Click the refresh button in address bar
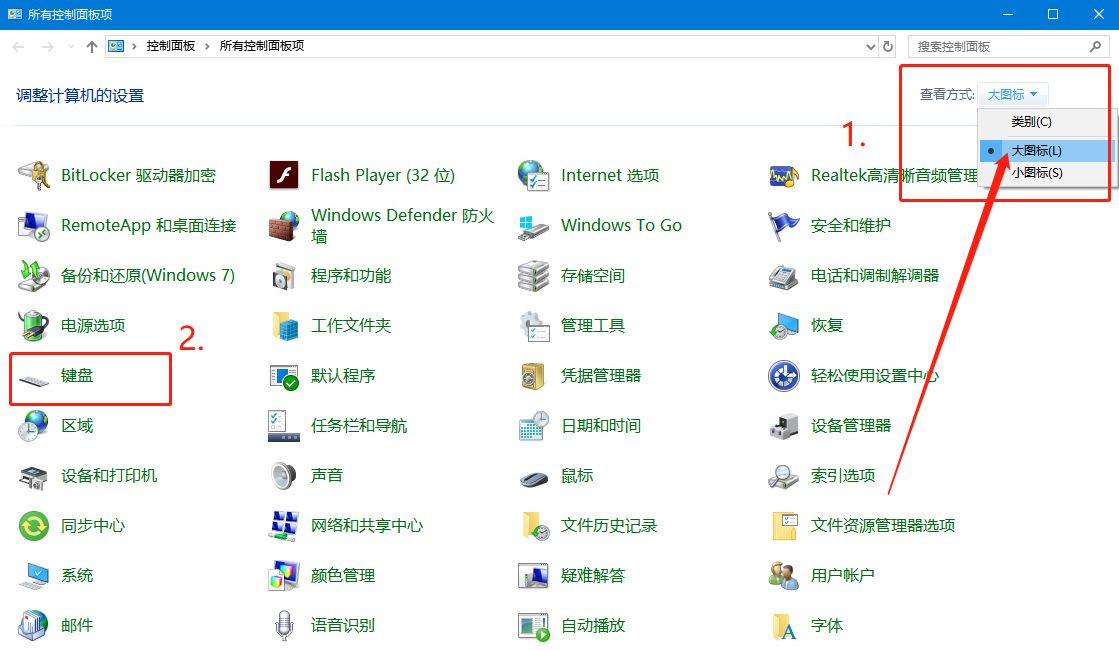The image size is (1119, 650). pyautogui.click(x=888, y=46)
